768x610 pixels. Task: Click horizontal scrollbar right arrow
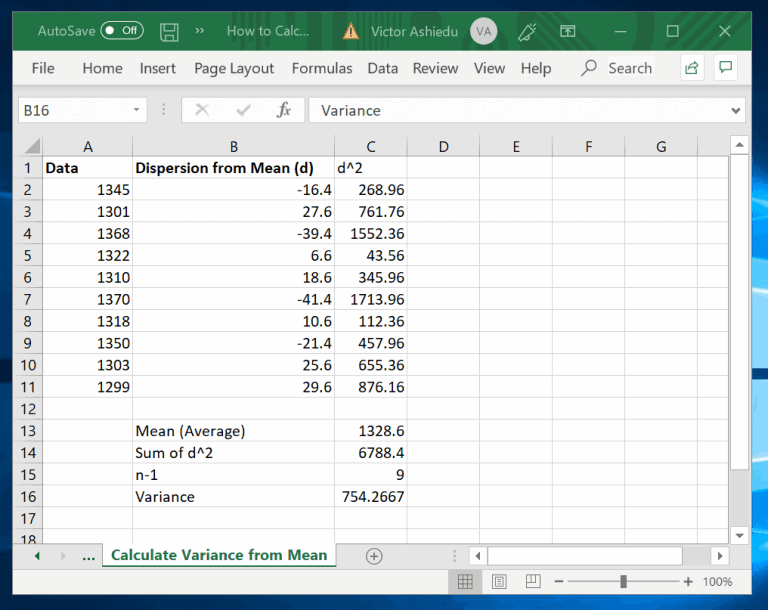click(720, 556)
